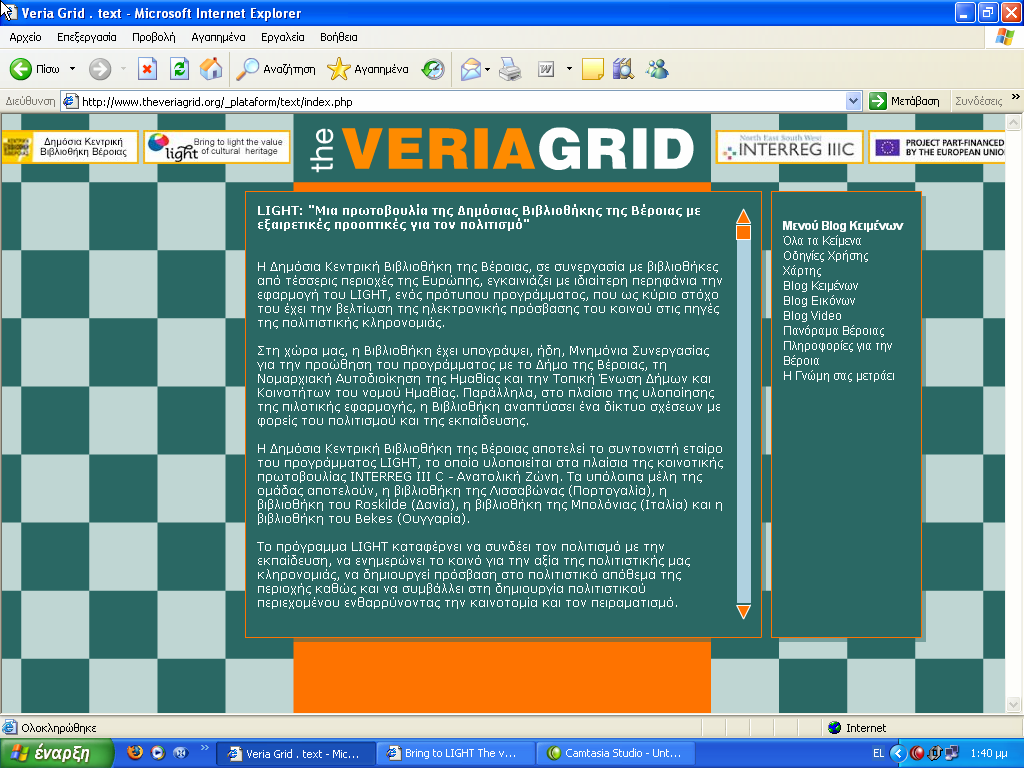Open the Προβολή menu

click(x=154, y=37)
